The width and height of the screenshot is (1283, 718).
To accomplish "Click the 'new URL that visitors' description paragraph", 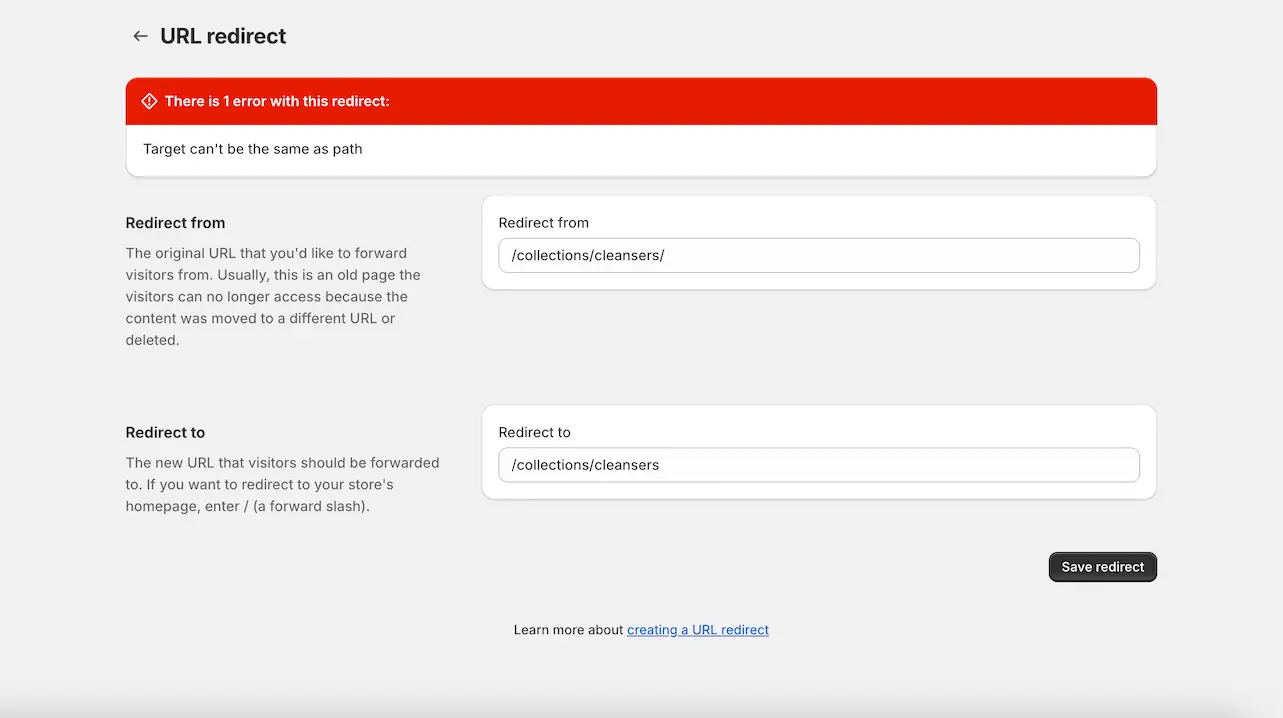I will pos(282,484).
